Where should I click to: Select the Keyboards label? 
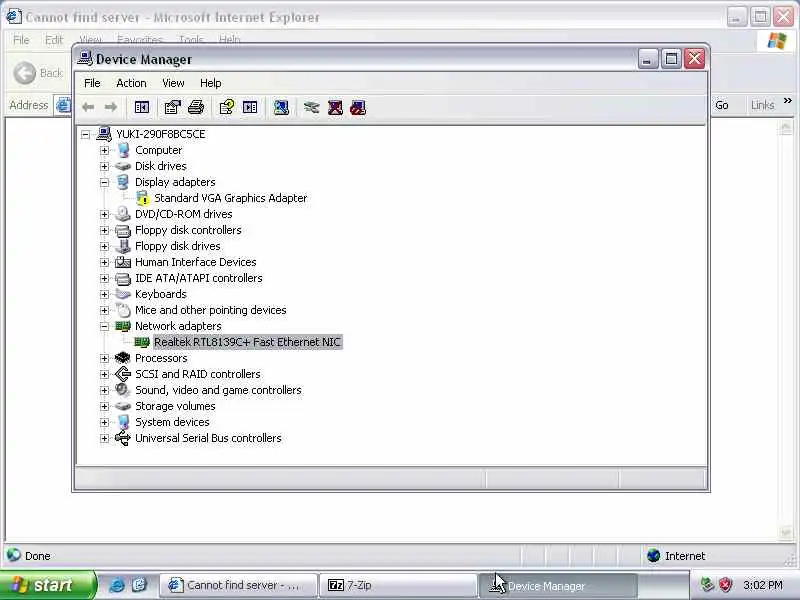pyautogui.click(x=161, y=294)
